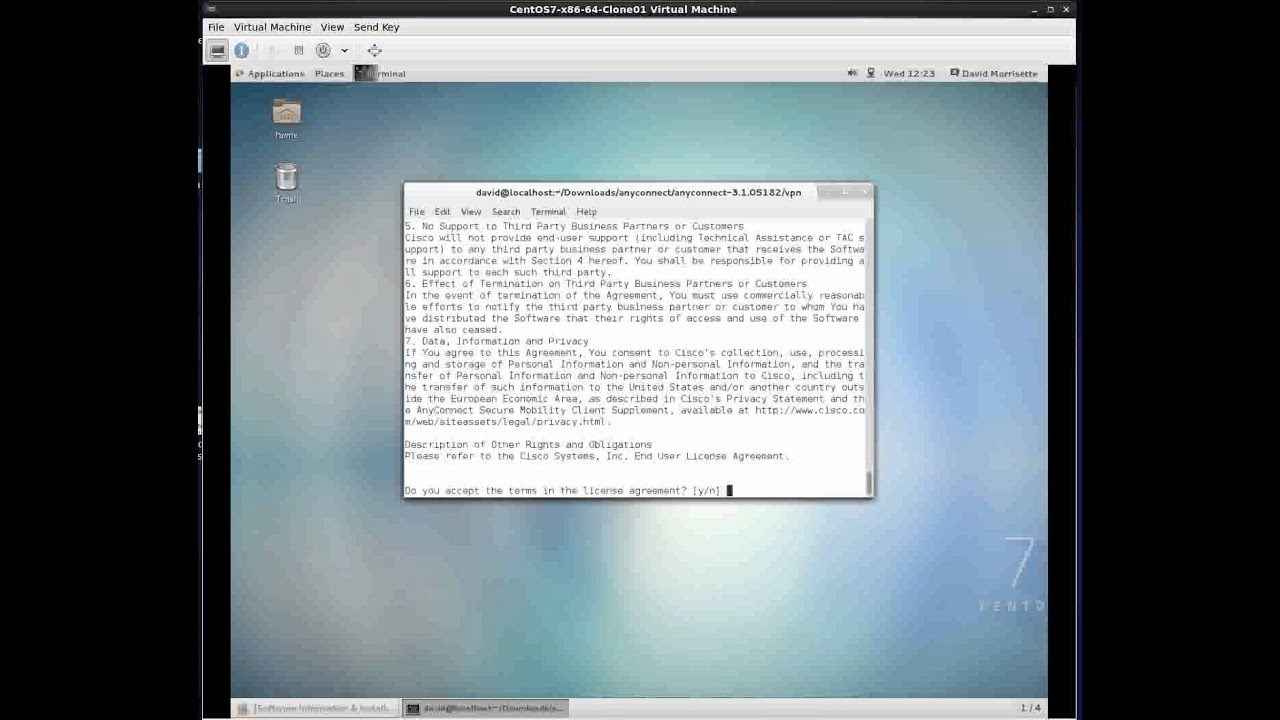
Task: Pause the virtual machine
Action: point(298,50)
